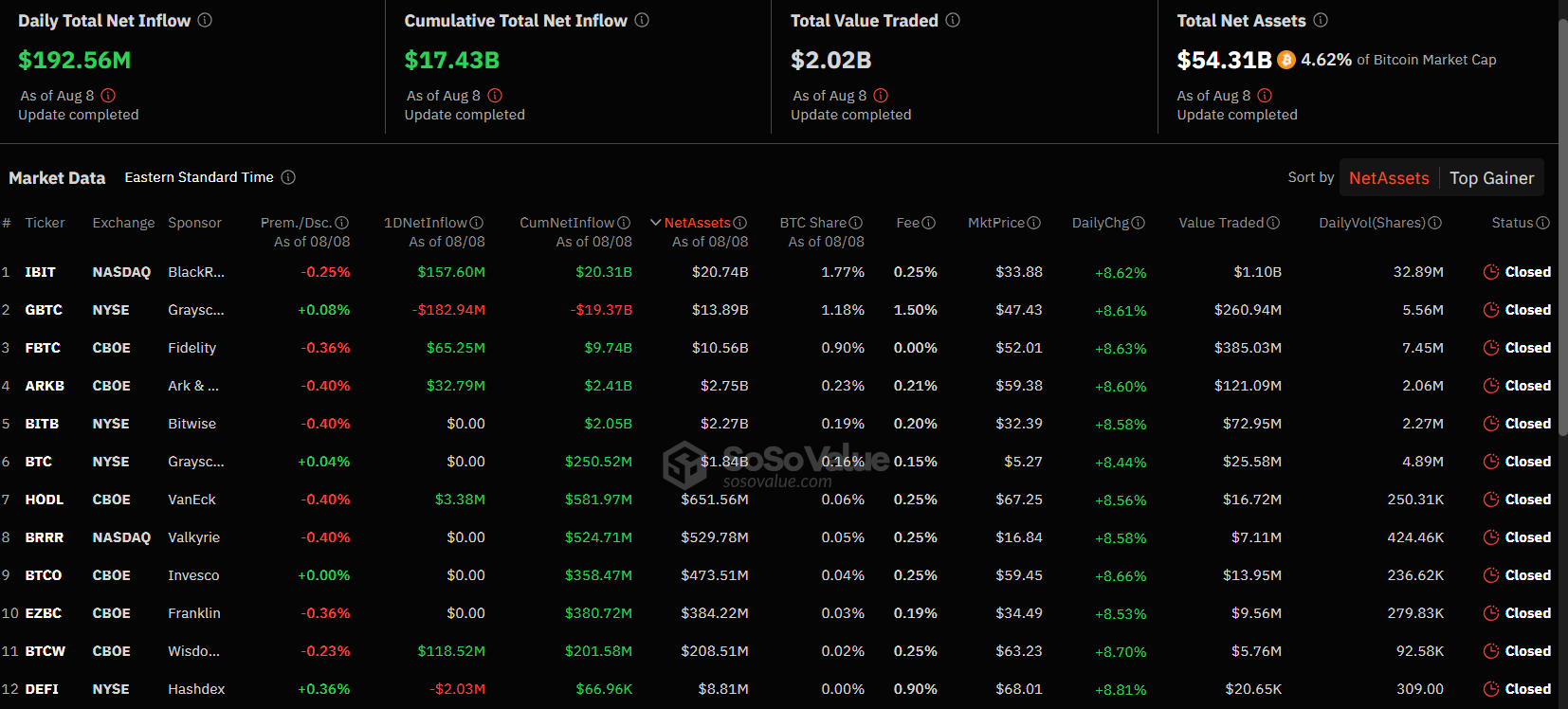This screenshot has width=1568, height=709.
Task: Click info icon on BTC Share column header
Action: pos(856,223)
